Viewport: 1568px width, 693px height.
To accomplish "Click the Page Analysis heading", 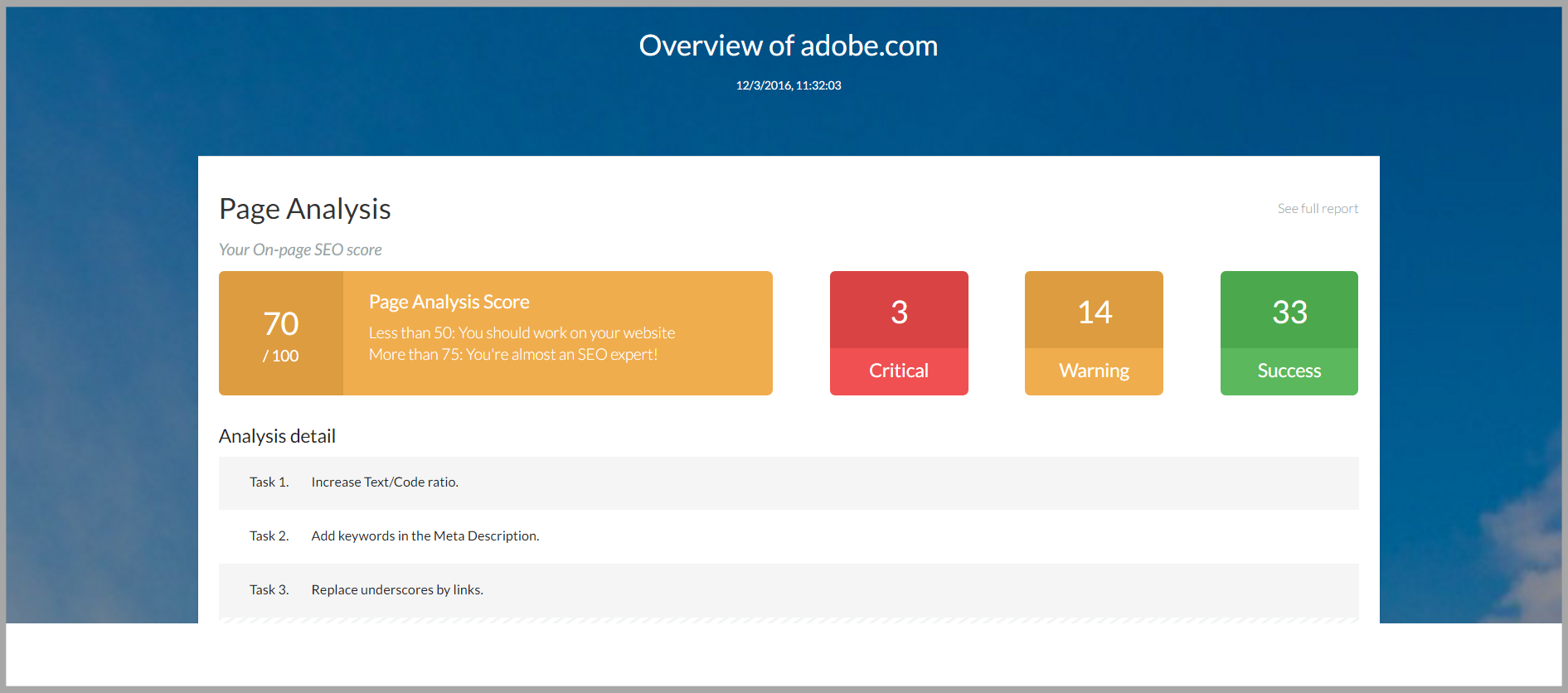I will (305, 209).
